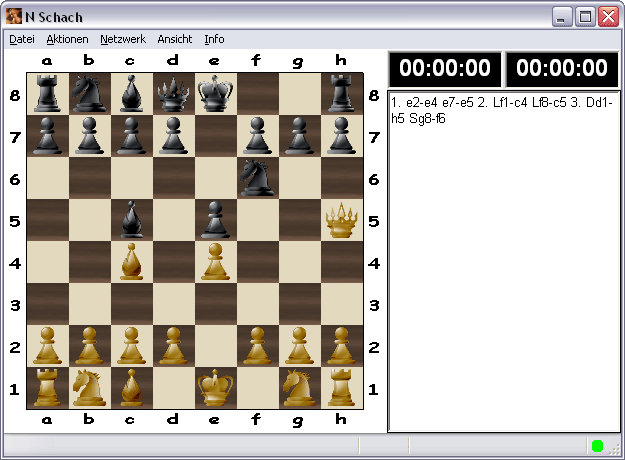
Task: Select the black queen on d8
Action: tap(173, 94)
